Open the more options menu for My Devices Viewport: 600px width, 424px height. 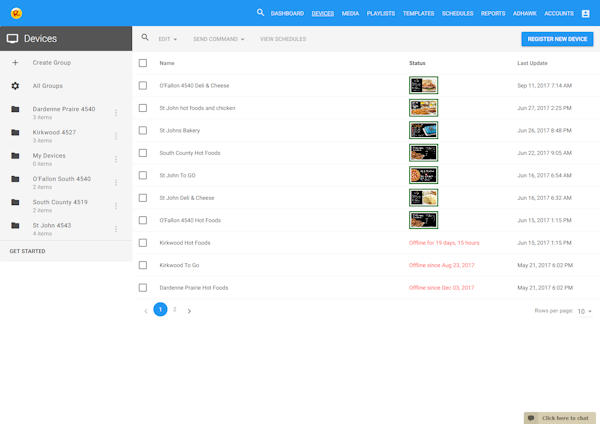pos(116,159)
